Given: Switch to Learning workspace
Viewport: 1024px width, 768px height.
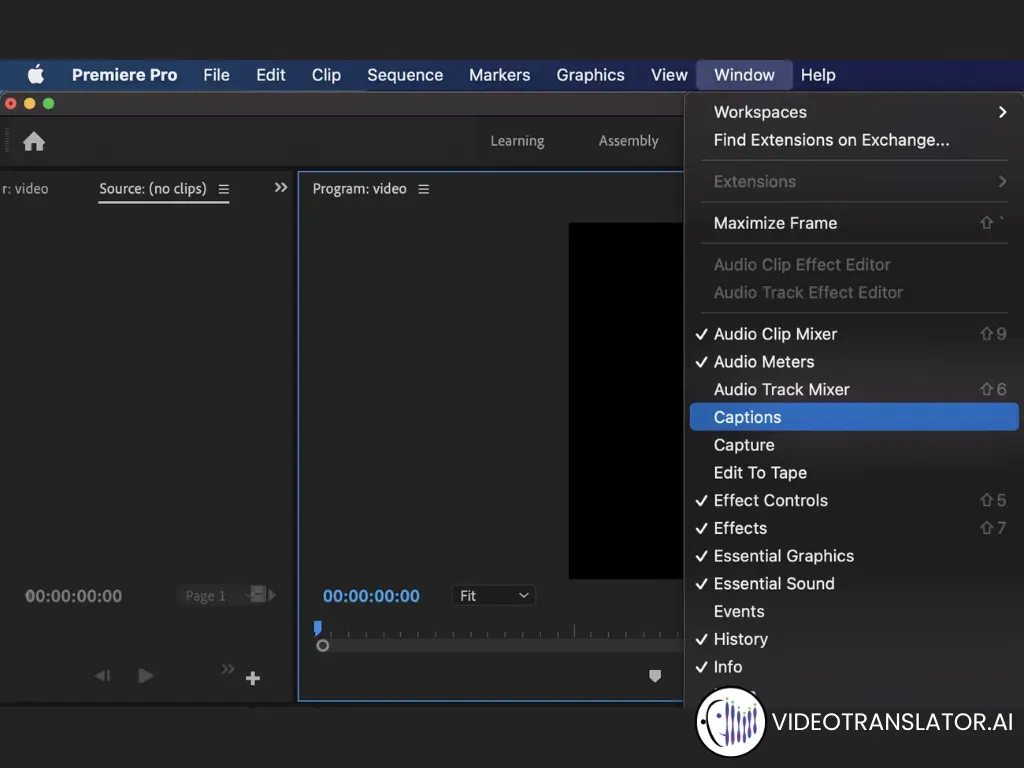Looking at the screenshot, I should [x=517, y=141].
